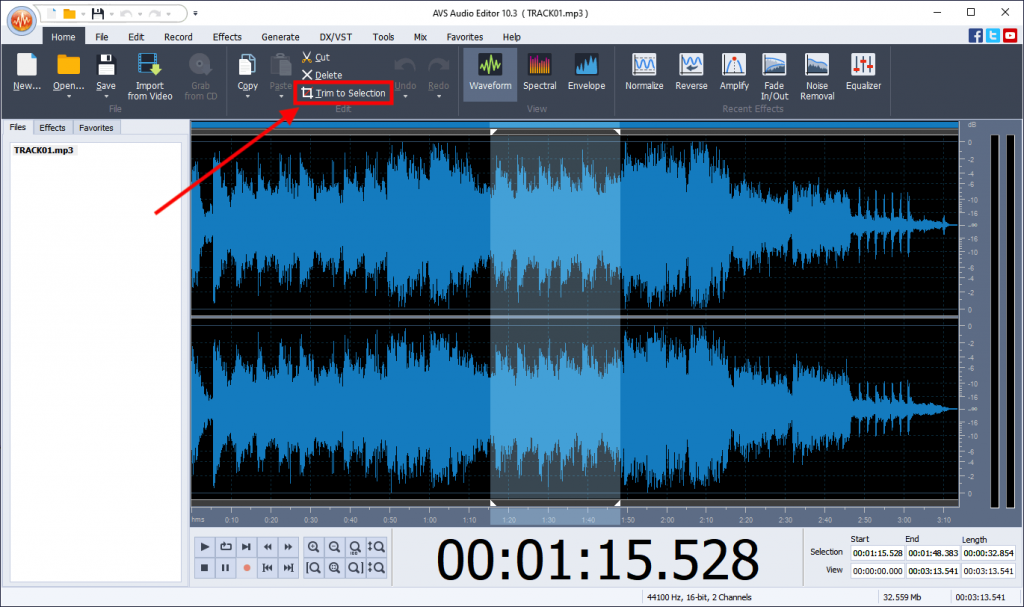Click the Copy ribbon icon
This screenshot has height=607, width=1024.
coord(247,65)
